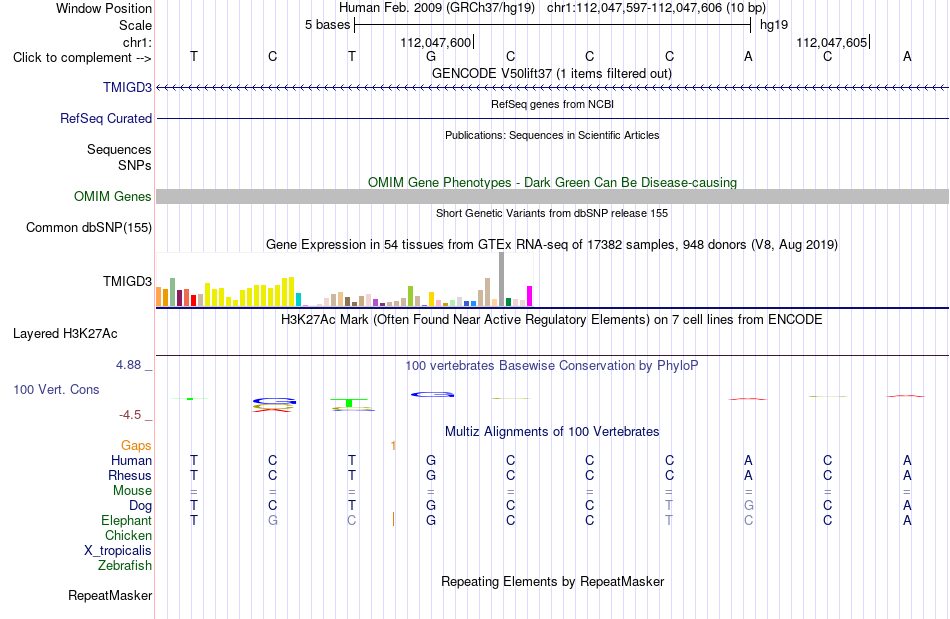Click the Sequences track label
Viewport: 950px width, 619px height.
click(x=119, y=149)
